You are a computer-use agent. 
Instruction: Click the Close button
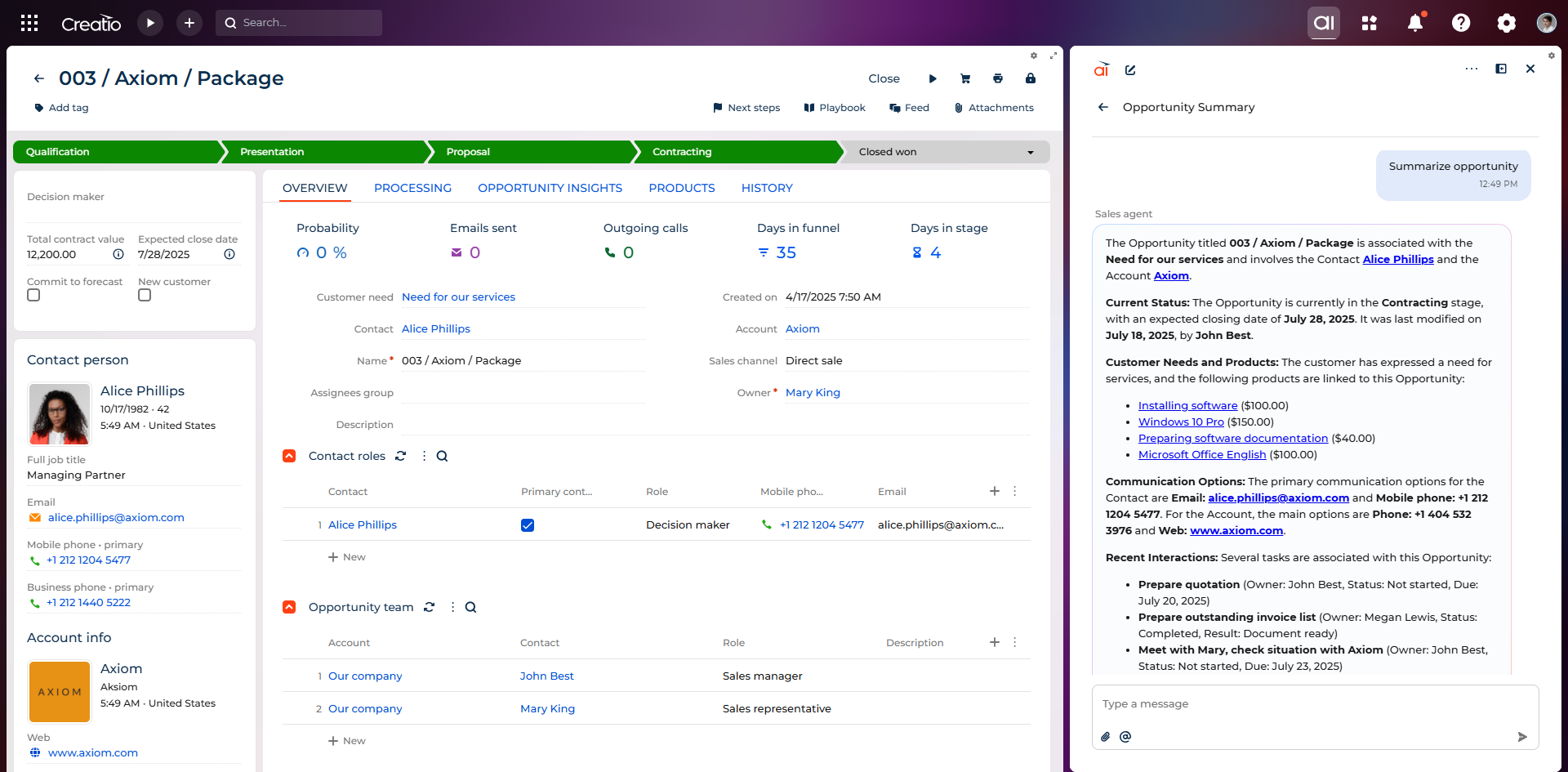click(x=884, y=78)
